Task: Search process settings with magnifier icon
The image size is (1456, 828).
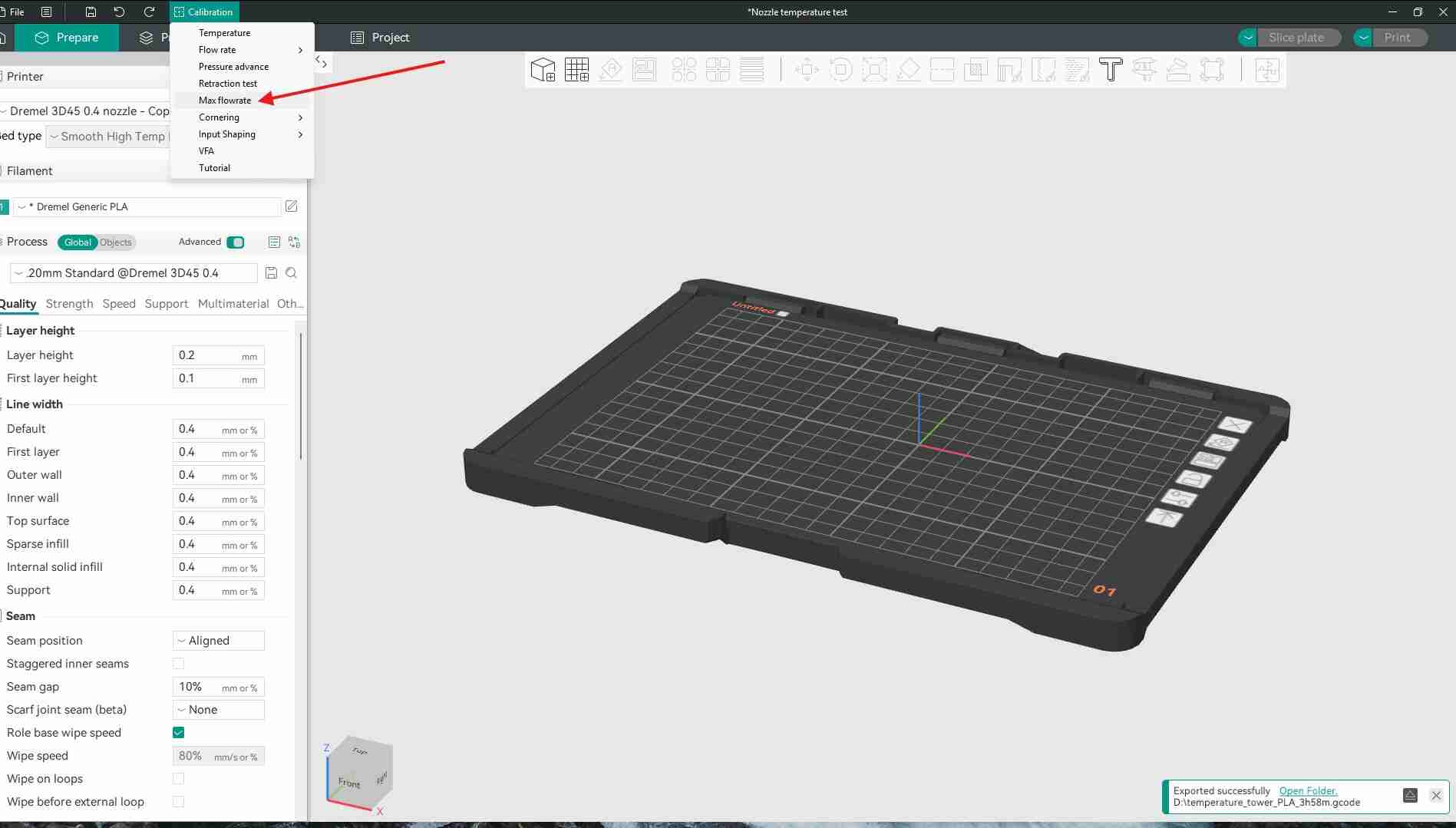Action: pos(292,273)
